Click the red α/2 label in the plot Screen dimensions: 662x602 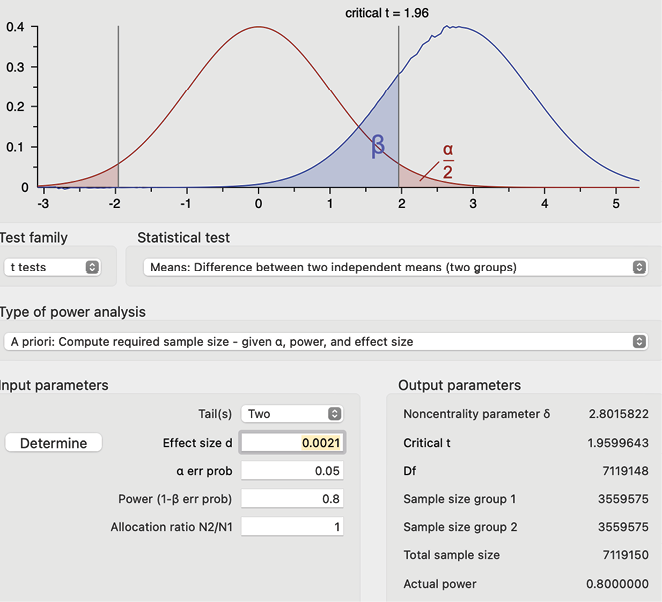[448, 160]
